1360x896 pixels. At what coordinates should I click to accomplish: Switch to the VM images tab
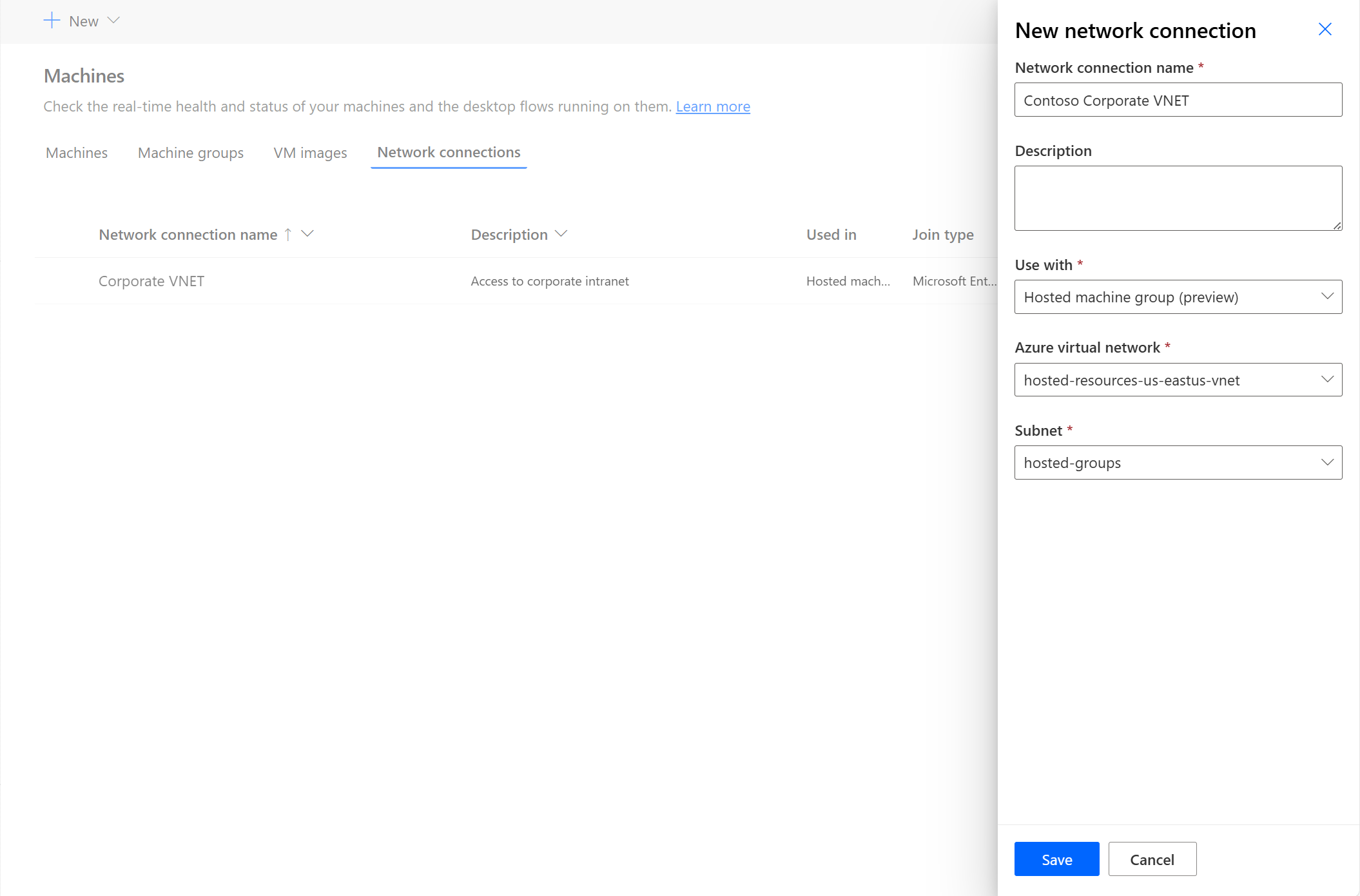(311, 152)
